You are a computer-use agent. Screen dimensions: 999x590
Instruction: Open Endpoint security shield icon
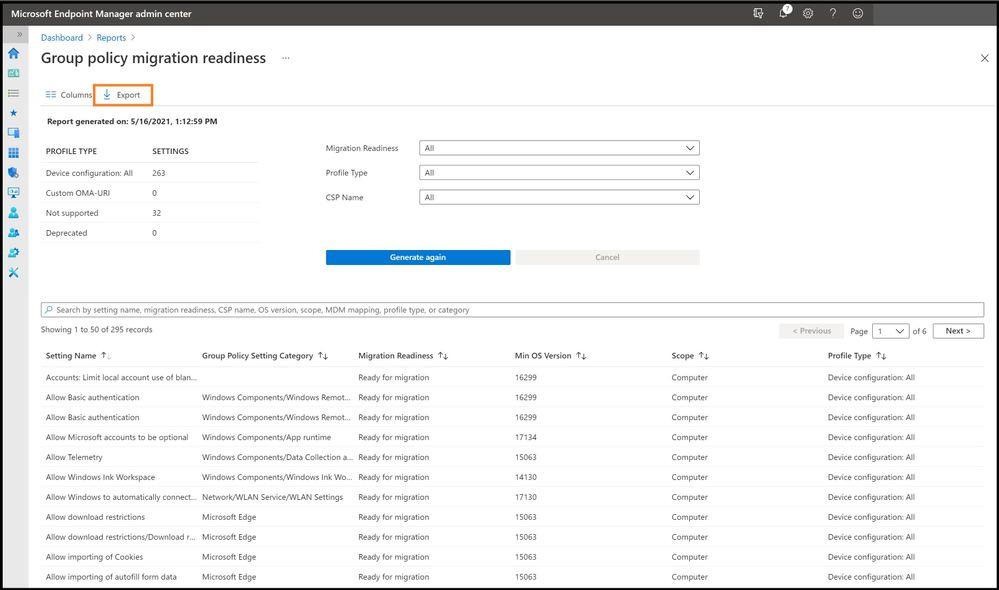[13, 173]
